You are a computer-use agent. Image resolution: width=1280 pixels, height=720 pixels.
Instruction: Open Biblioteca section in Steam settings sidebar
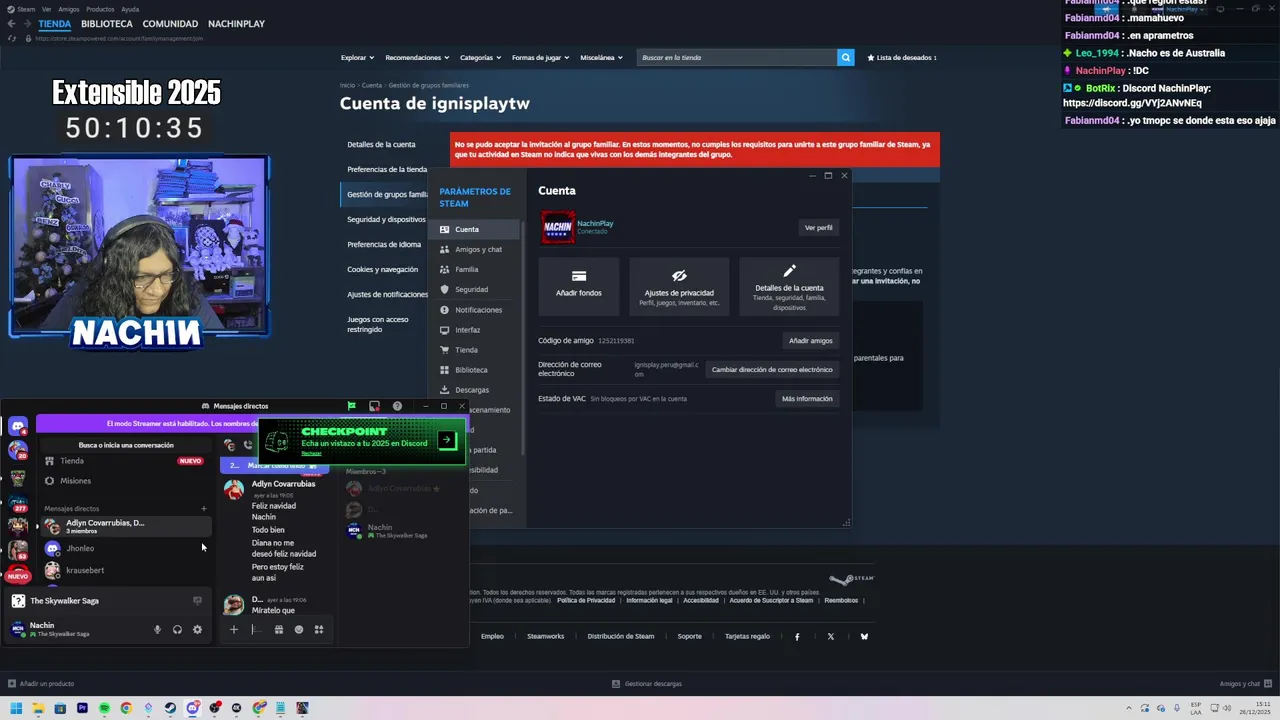(475, 369)
